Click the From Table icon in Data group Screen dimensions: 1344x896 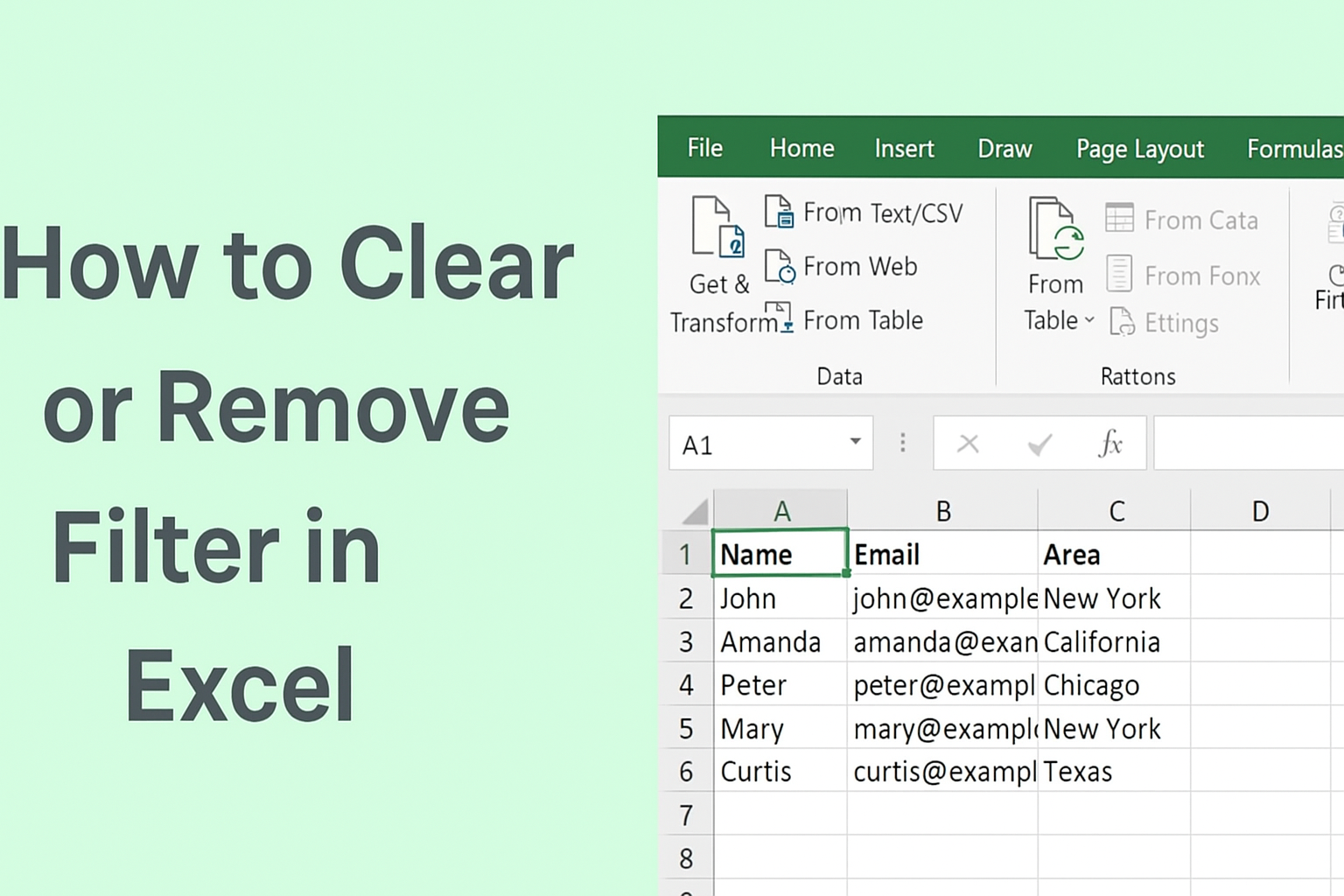(780, 318)
